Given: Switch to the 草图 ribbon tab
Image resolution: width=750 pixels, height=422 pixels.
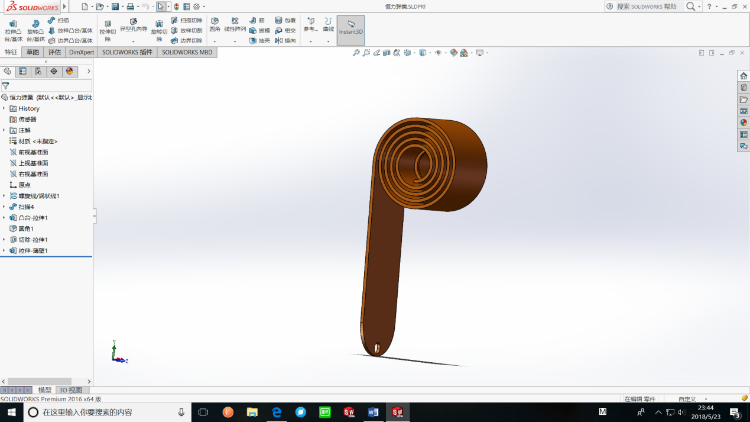Looking at the screenshot, I should pos(33,51).
